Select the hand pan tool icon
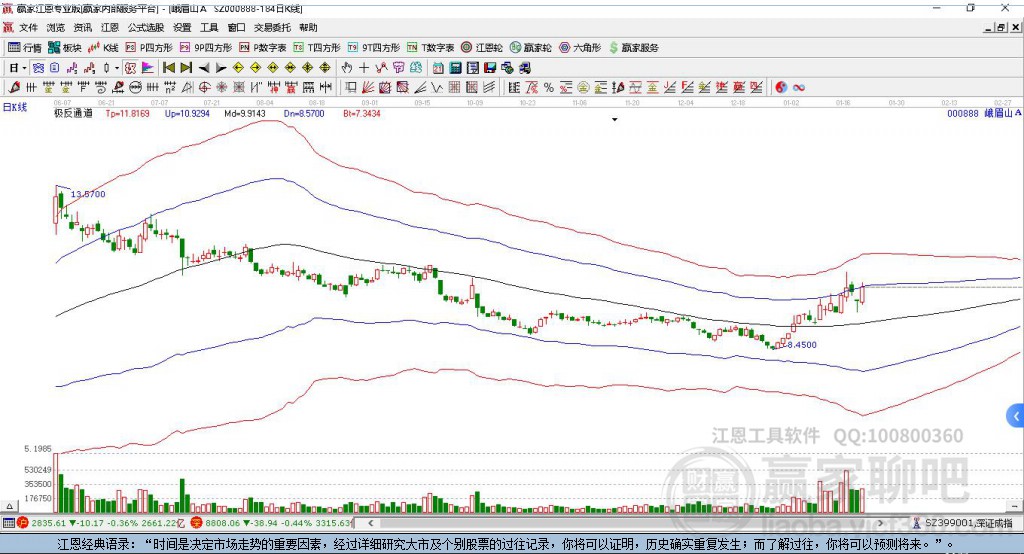This screenshot has height=554, width=1024. click(347, 68)
